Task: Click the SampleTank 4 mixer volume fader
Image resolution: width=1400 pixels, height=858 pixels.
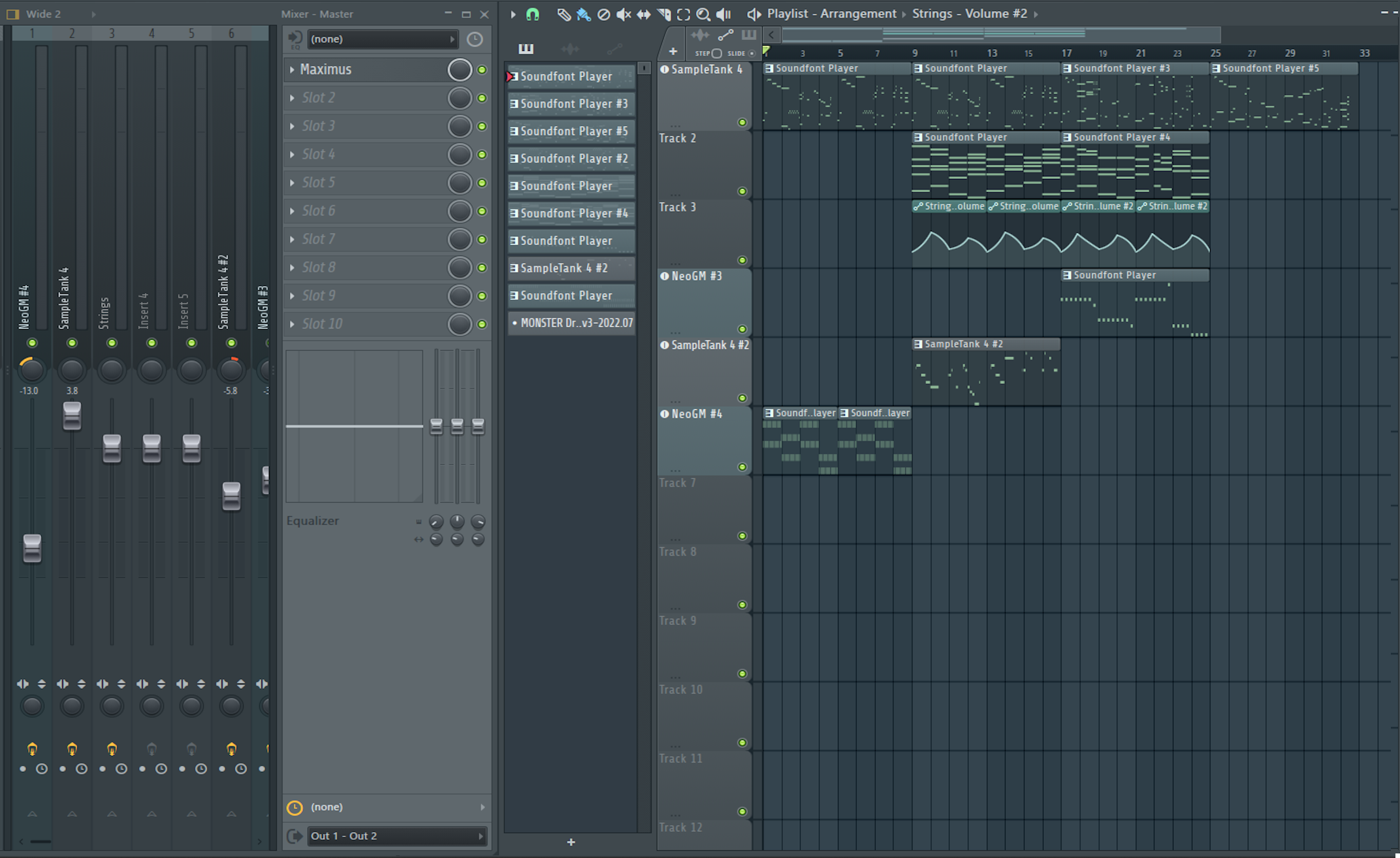Action: click(x=72, y=416)
